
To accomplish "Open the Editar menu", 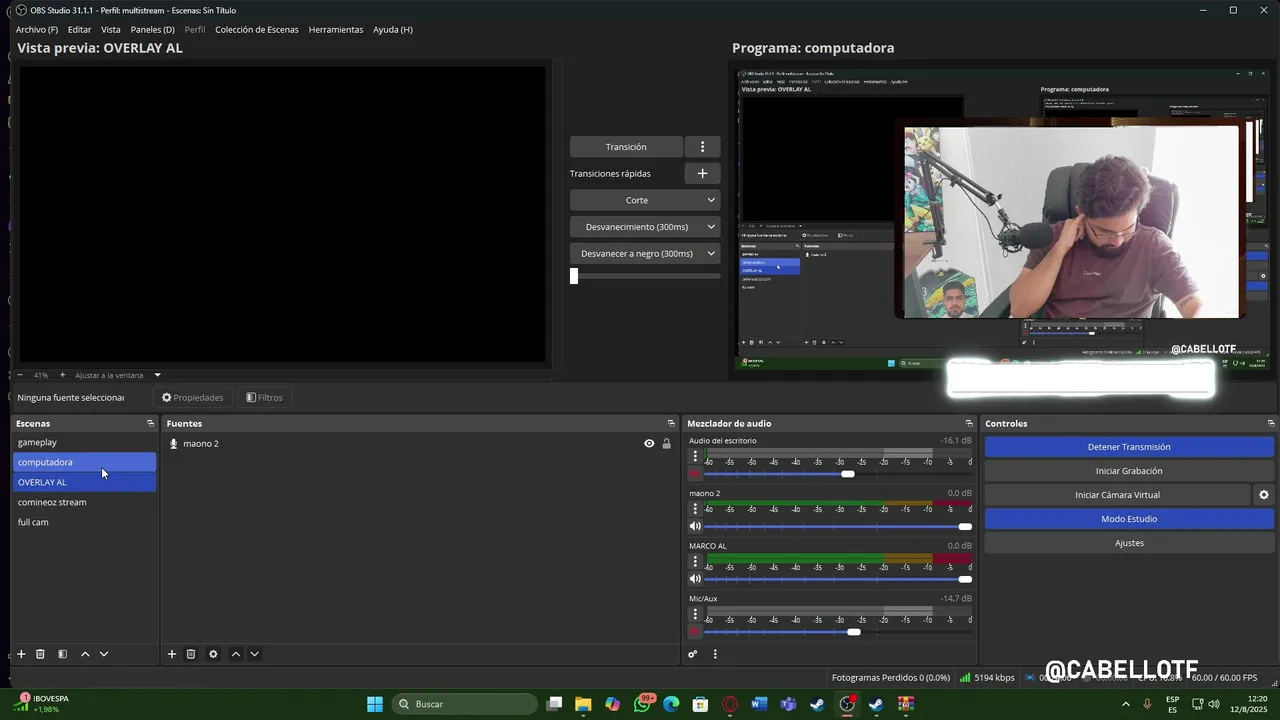I will [79, 30].
